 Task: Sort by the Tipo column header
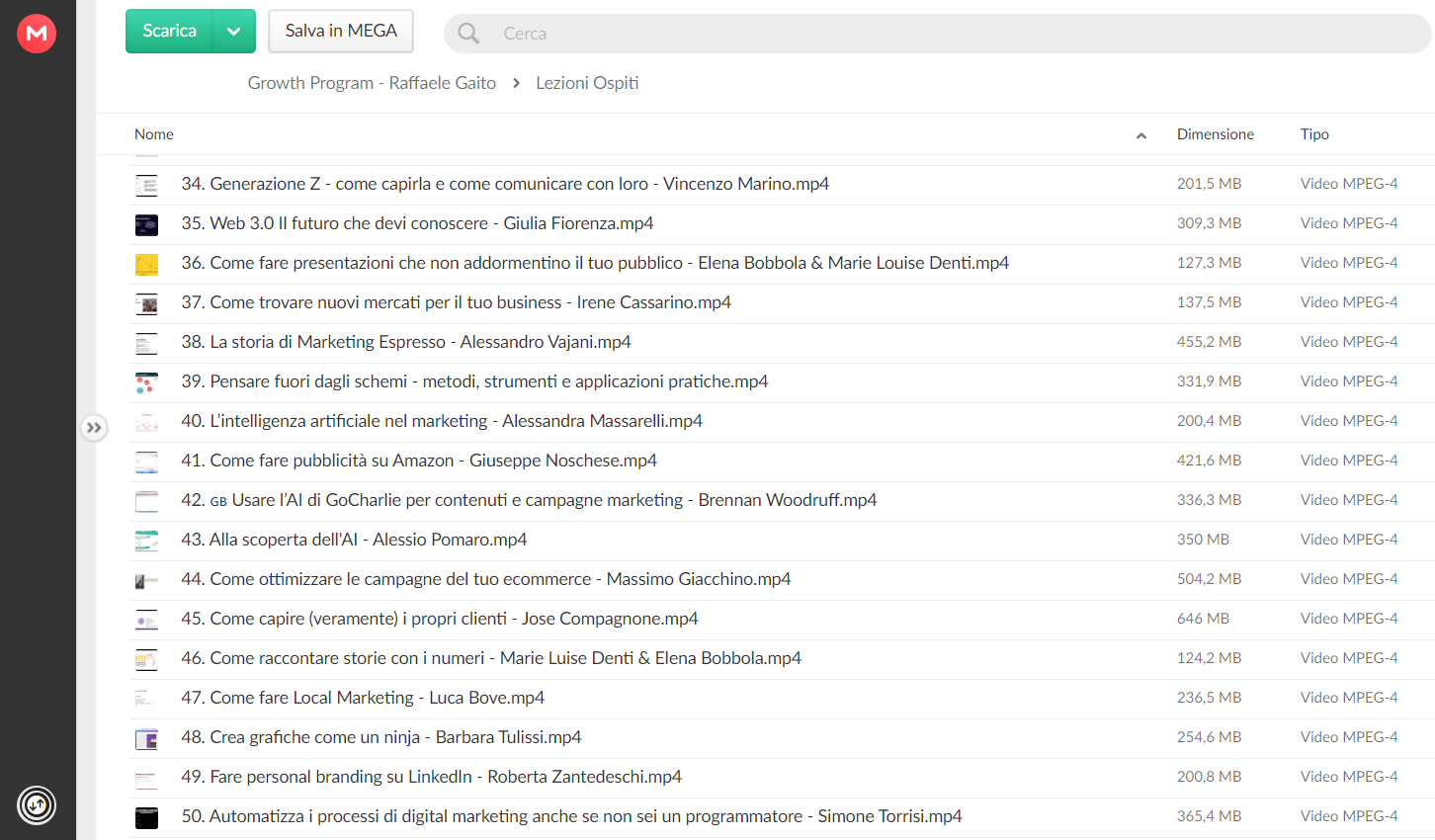[1314, 134]
